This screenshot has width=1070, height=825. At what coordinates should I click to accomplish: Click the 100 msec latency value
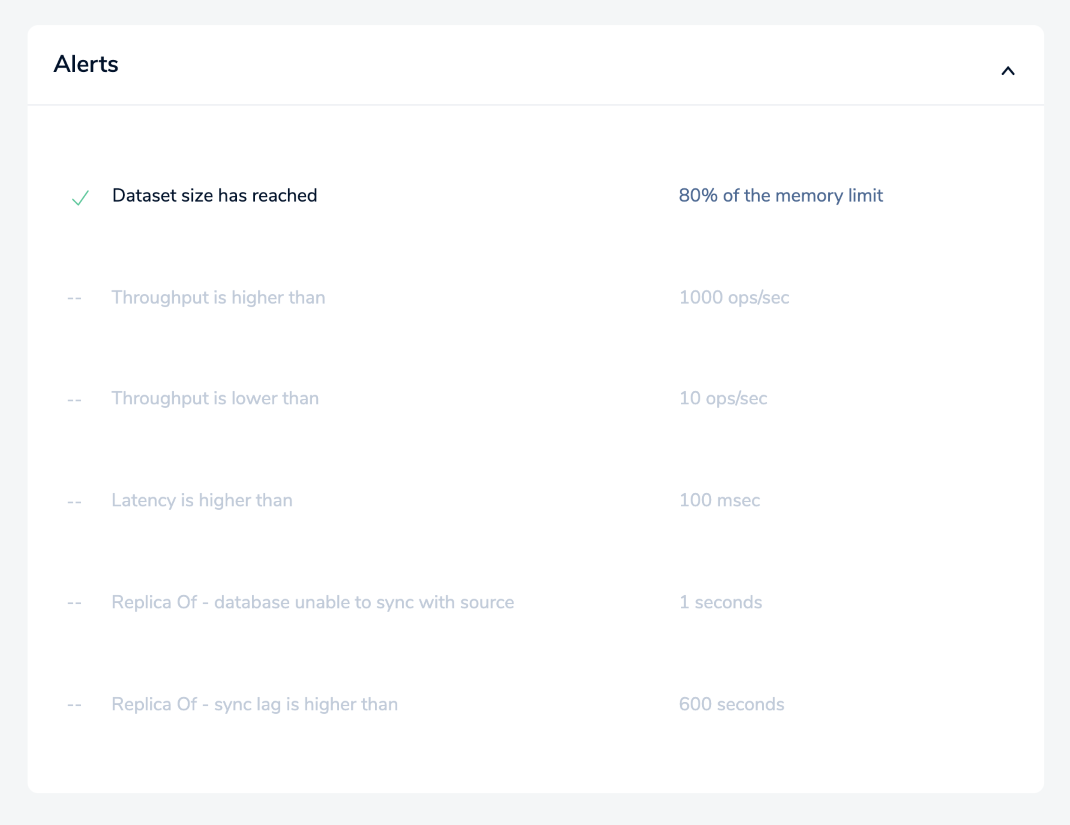[x=719, y=501]
